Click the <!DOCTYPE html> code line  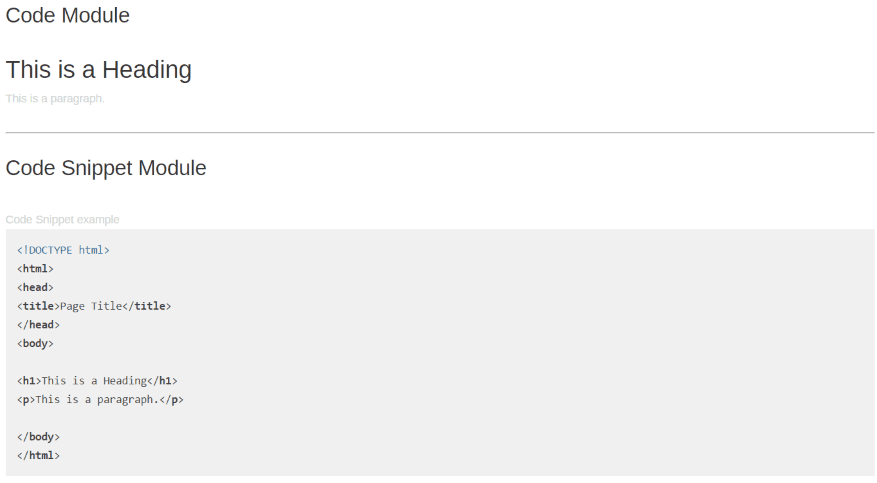[63, 250]
